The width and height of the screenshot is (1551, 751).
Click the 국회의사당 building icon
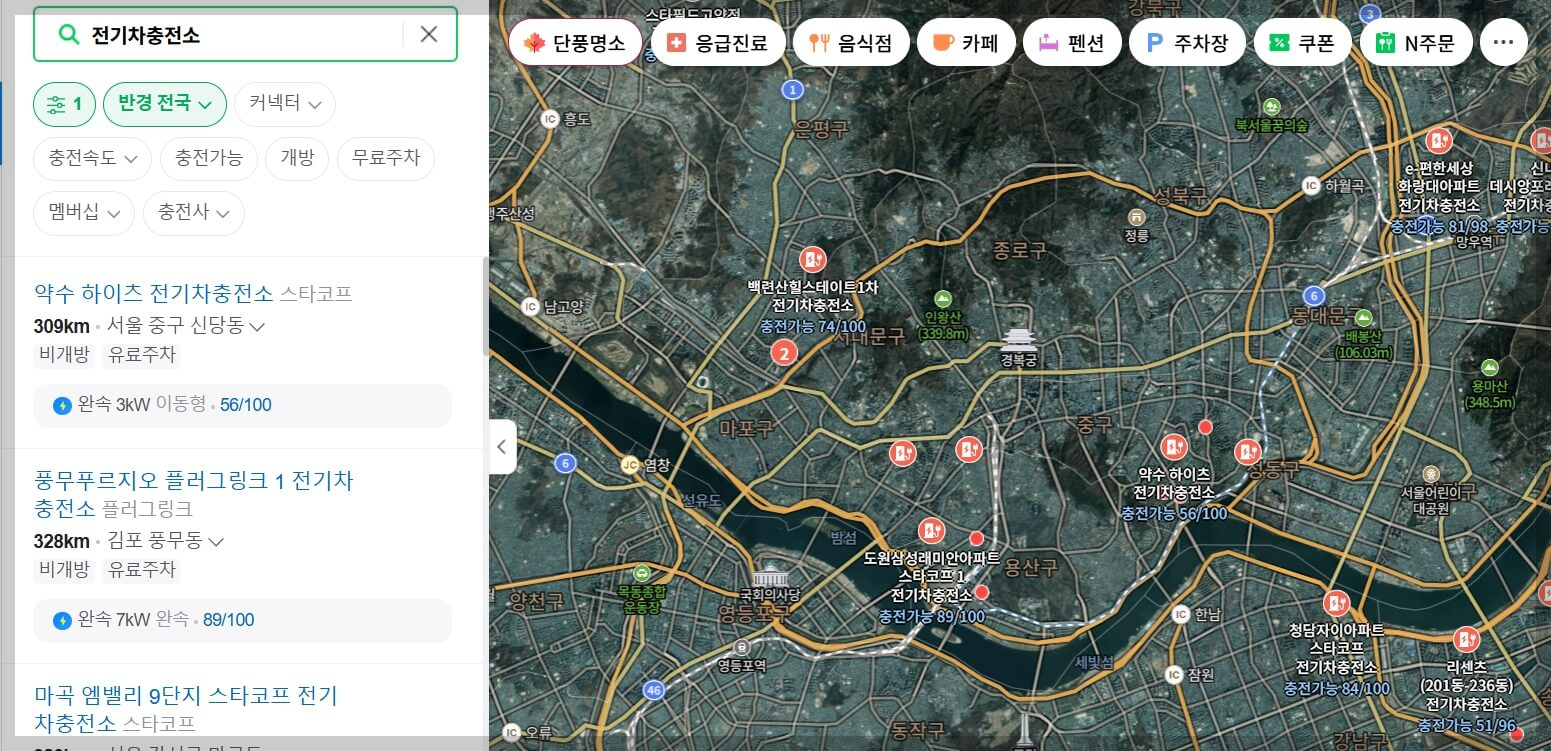pyautogui.click(x=770, y=576)
